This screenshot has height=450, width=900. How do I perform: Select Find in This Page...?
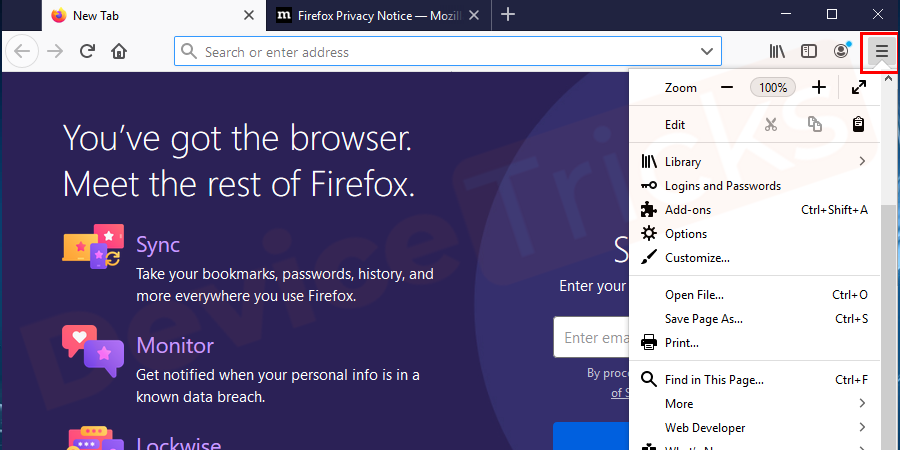coord(755,380)
